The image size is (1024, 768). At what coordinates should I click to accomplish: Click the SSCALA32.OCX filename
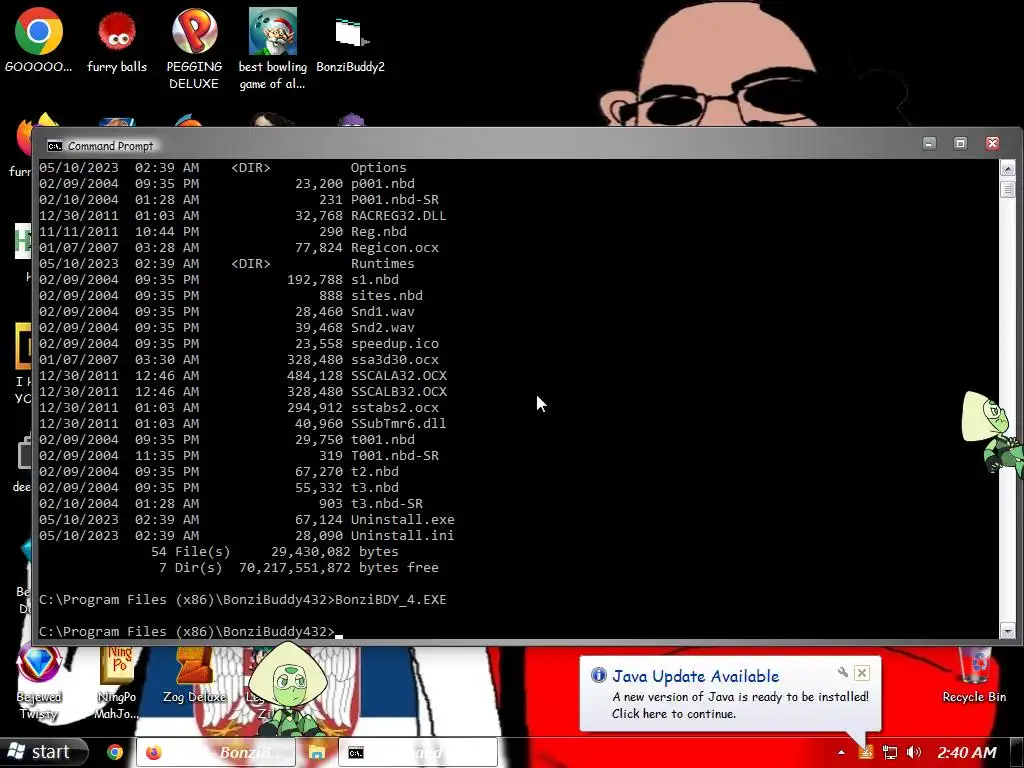(x=398, y=376)
